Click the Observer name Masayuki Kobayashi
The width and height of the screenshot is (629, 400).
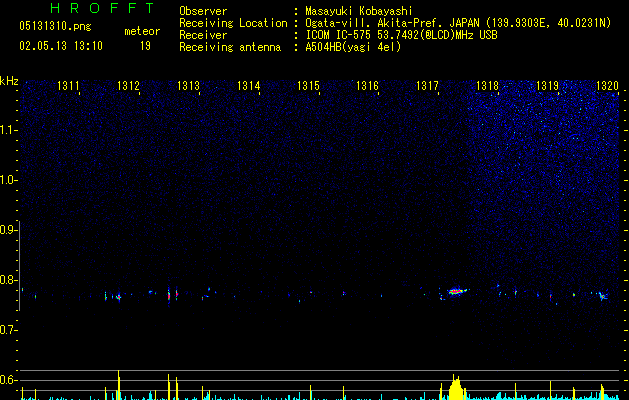point(359,11)
